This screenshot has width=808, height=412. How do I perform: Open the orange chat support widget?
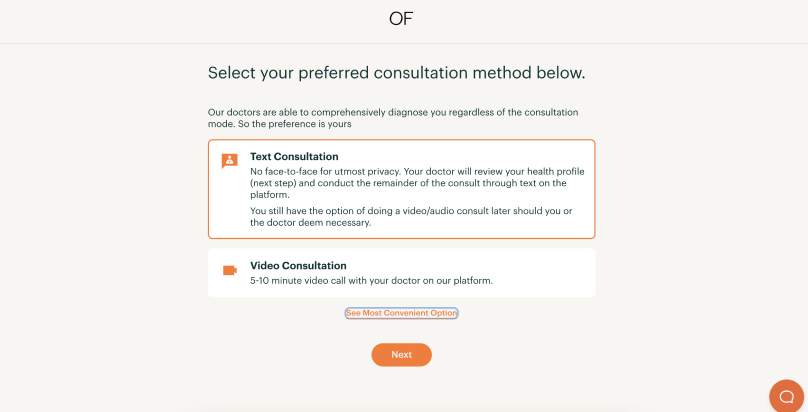pyautogui.click(x=786, y=395)
